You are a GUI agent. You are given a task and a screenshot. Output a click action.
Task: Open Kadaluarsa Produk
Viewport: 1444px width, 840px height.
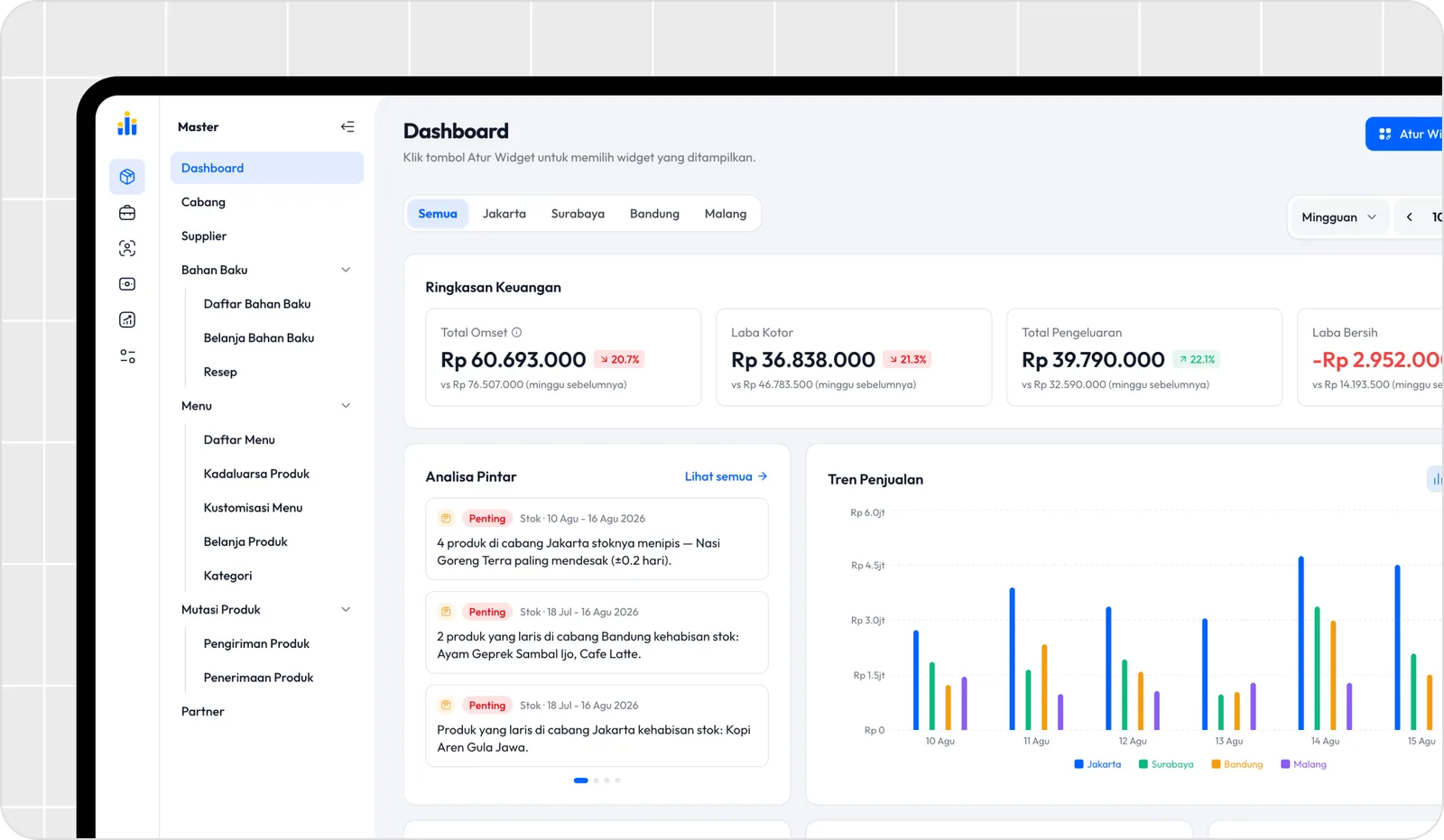(256, 474)
